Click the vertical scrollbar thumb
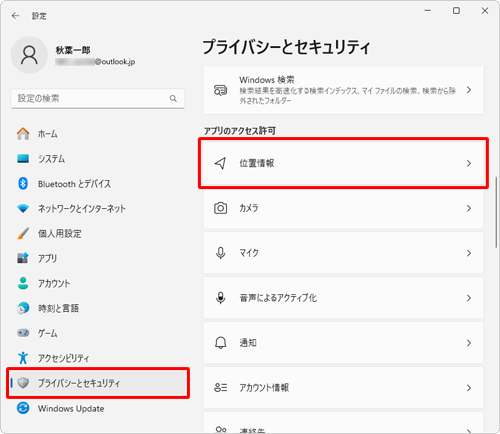 (x=496, y=212)
